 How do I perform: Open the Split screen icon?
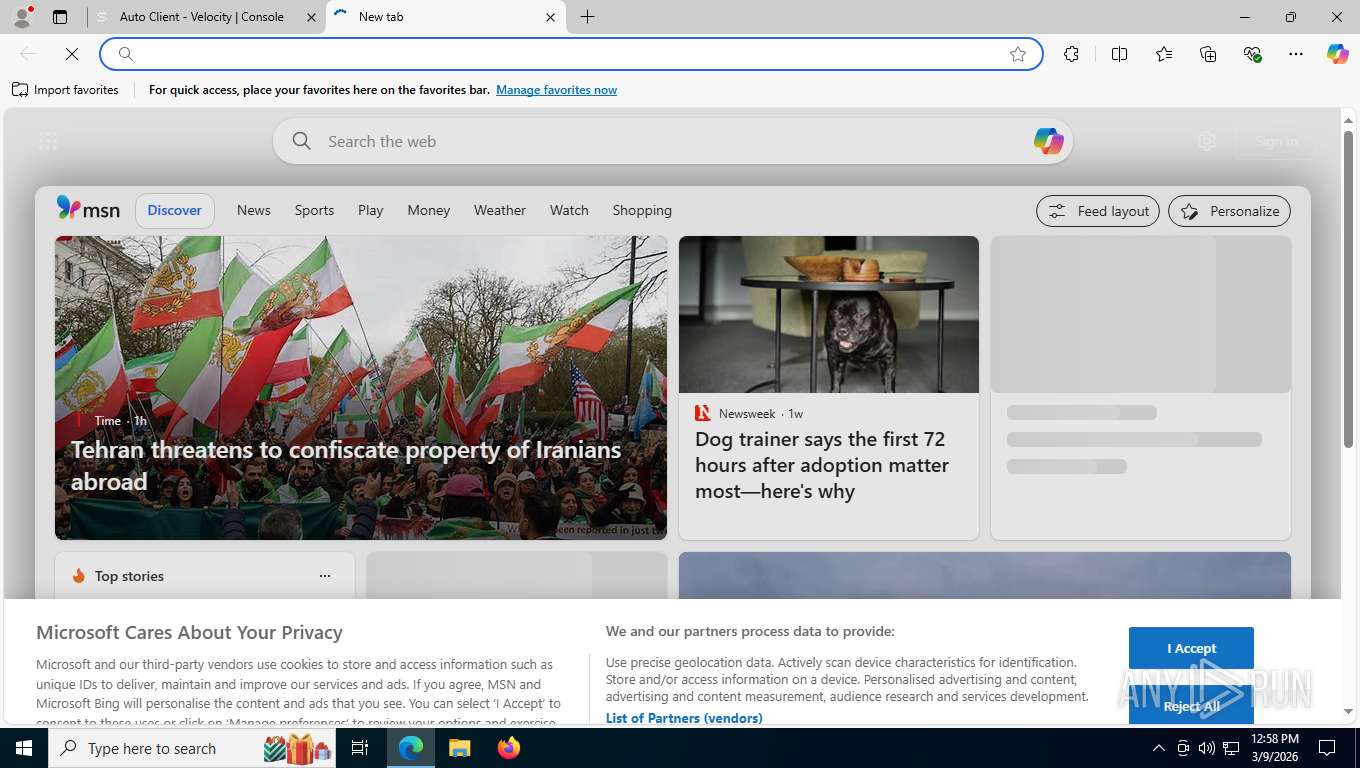click(1120, 54)
